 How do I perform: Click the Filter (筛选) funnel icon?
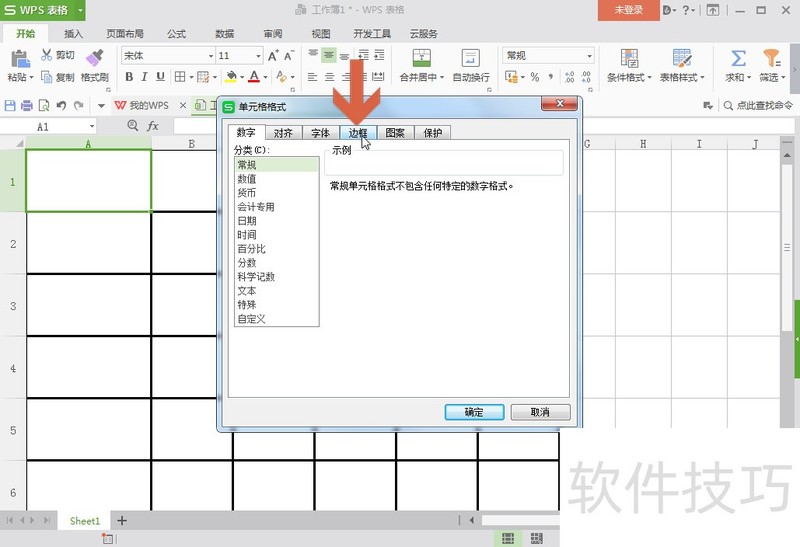pyautogui.click(x=772, y=58)
